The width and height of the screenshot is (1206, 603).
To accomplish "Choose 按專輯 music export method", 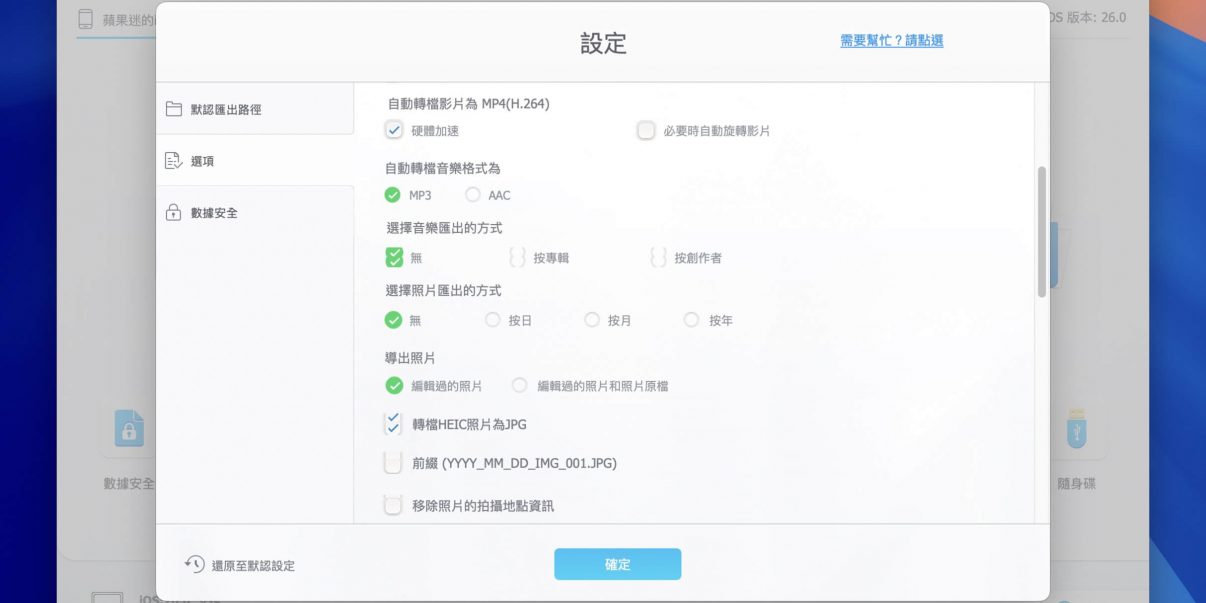I will 517,258.
